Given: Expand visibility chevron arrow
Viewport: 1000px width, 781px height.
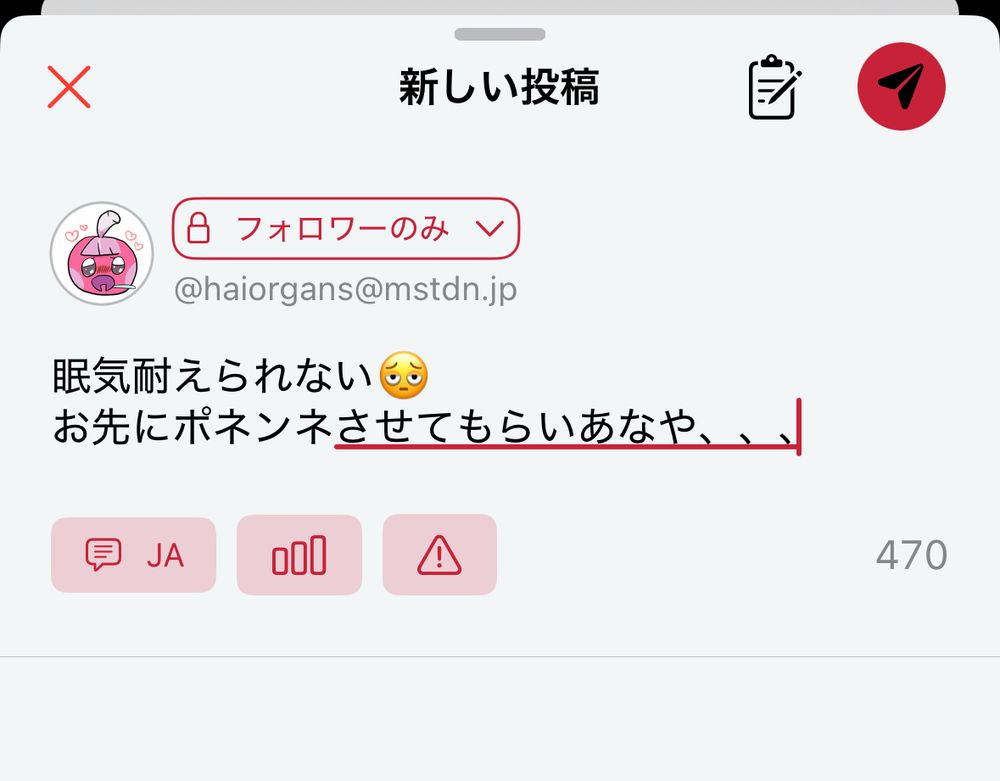Looking at the screenshot, I should [490, 228].
